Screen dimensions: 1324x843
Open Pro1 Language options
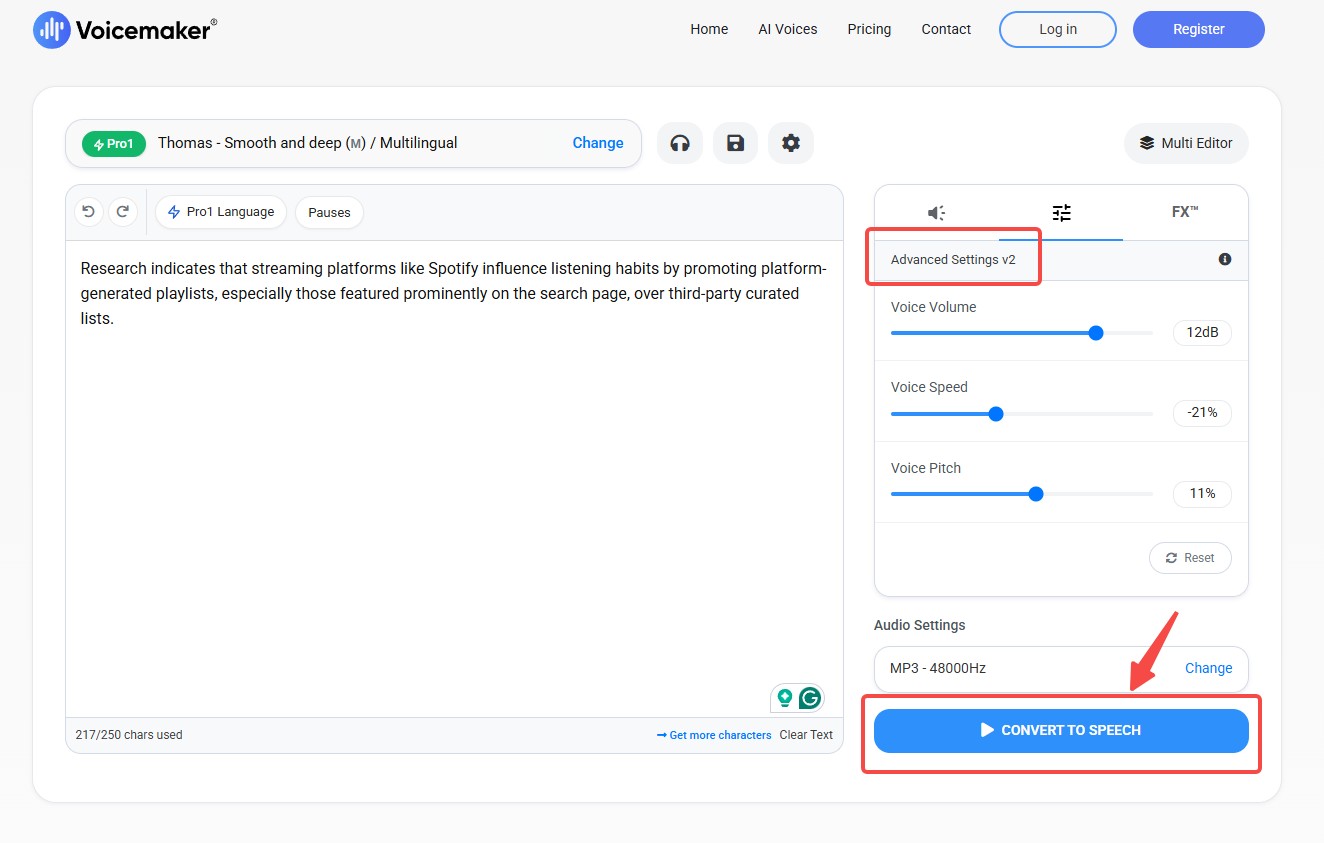coord(221,212)
